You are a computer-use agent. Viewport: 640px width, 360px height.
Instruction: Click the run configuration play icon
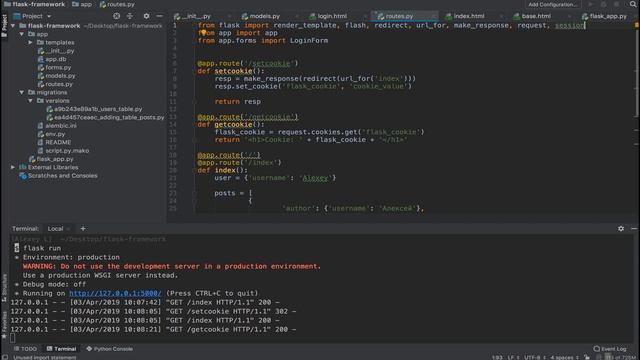[x=590, y=4]
